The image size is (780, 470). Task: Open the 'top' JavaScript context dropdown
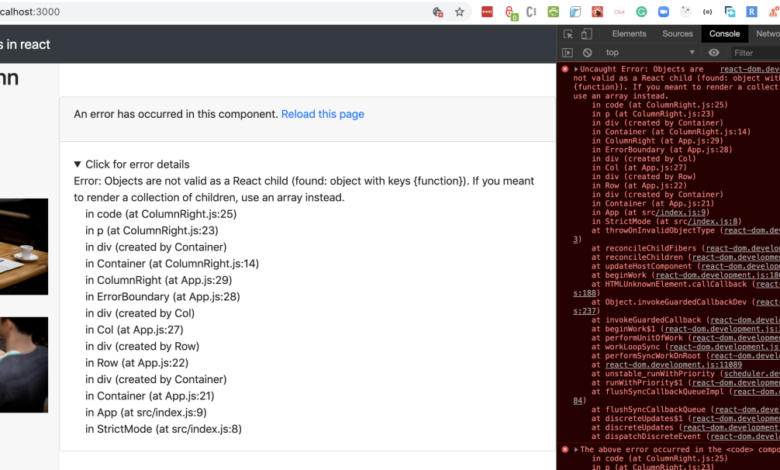pos(650,52)
